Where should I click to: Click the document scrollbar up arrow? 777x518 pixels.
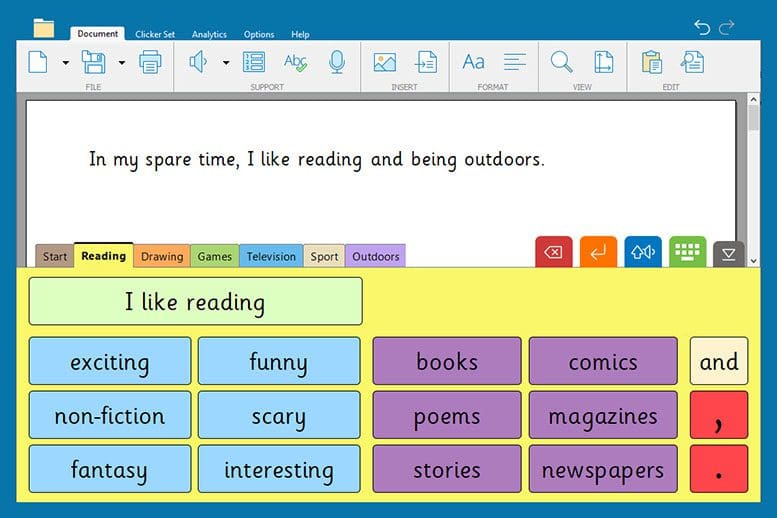click(x=753, y=99)
